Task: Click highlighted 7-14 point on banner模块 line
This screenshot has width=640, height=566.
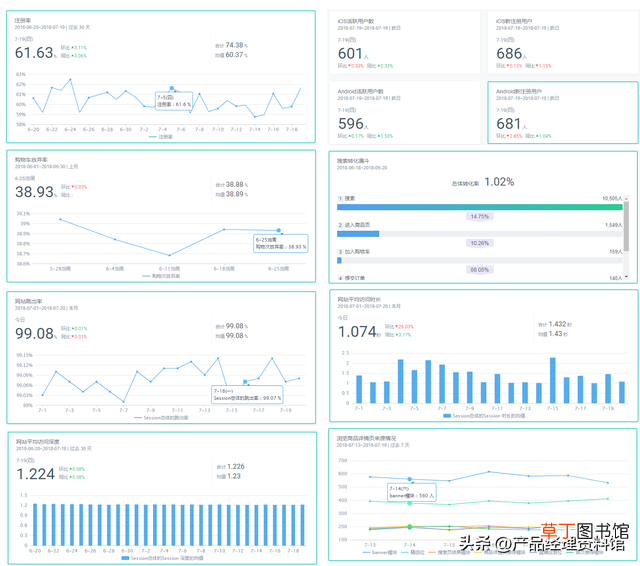Action: tap(410, 479)
